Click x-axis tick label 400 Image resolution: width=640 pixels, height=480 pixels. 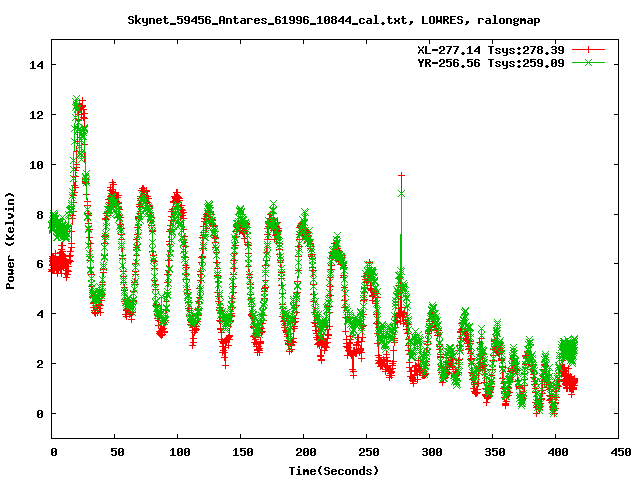tap(558, 452)
